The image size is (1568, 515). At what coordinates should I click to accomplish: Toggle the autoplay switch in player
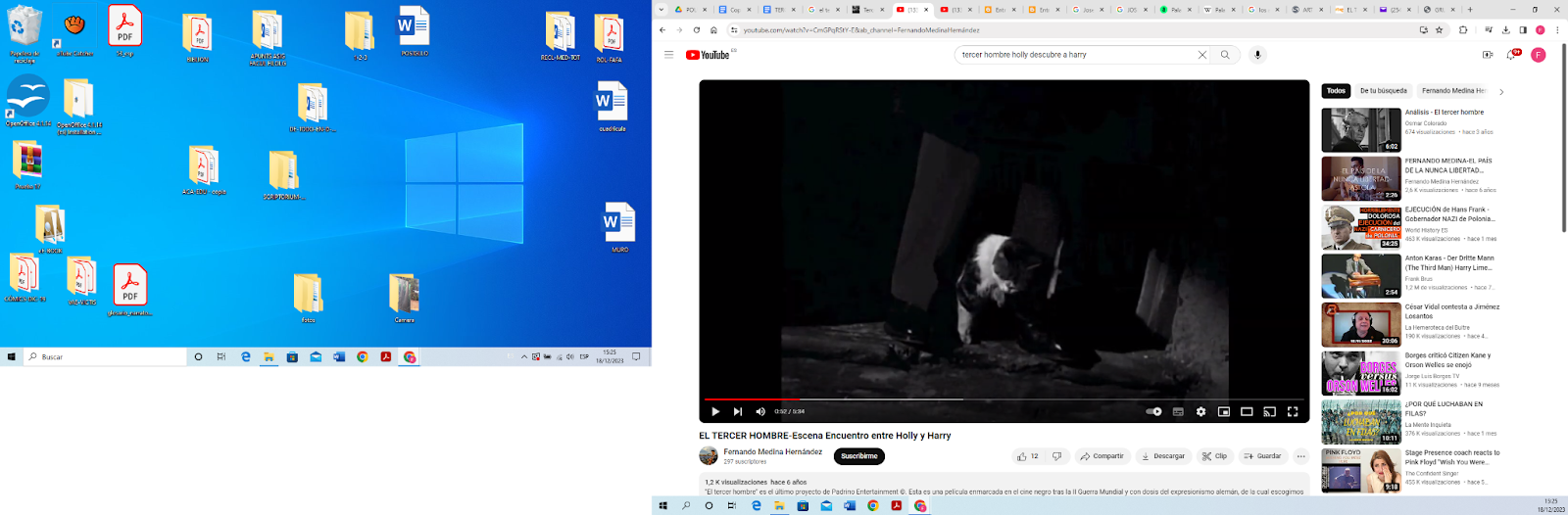tap(1153, 411)
